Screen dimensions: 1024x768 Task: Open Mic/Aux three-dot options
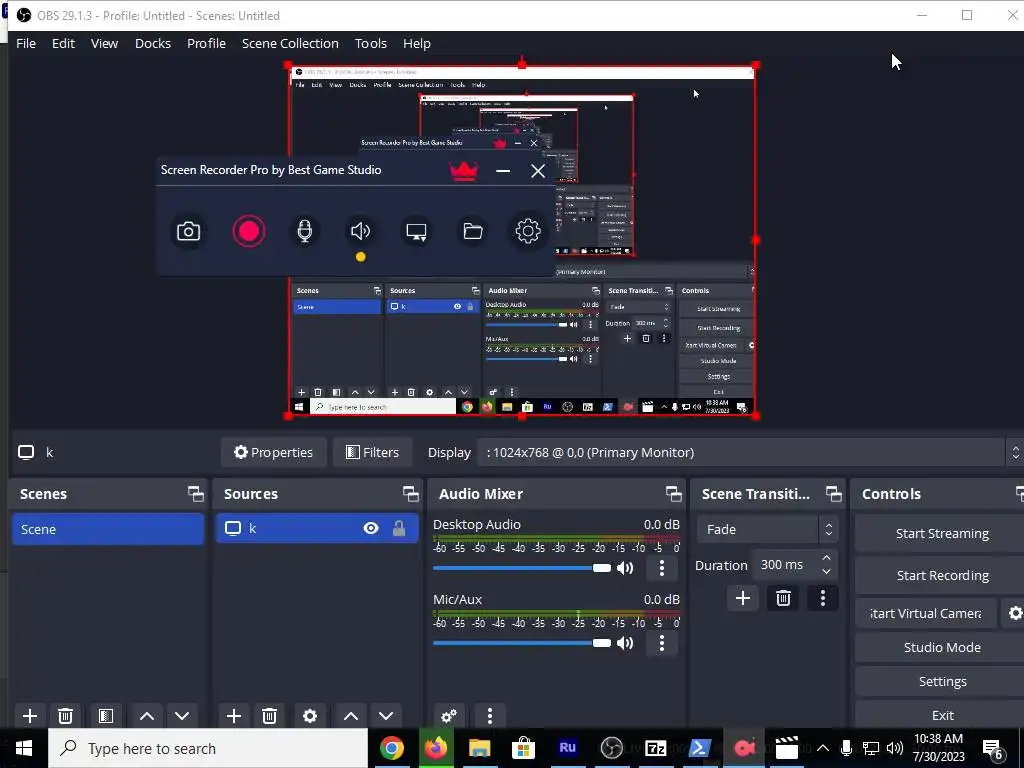[662, 643]
